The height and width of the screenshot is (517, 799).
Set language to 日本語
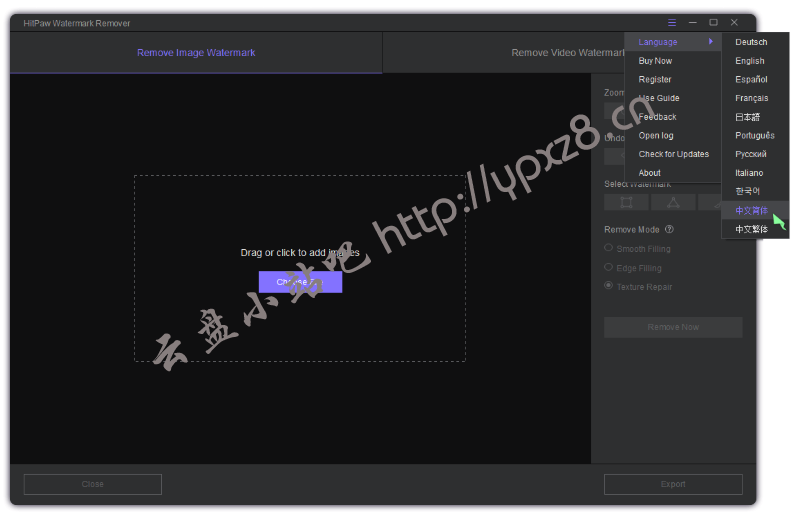(x=756, y=117)
